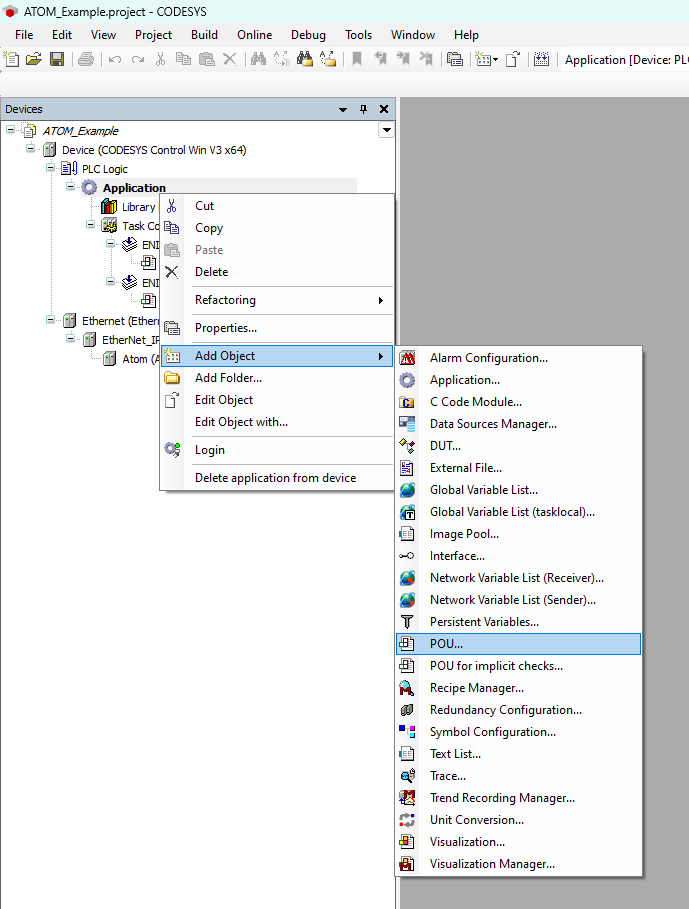
Task: Select Trend Recording Manager... entry
Action: (x=519, y=798)
